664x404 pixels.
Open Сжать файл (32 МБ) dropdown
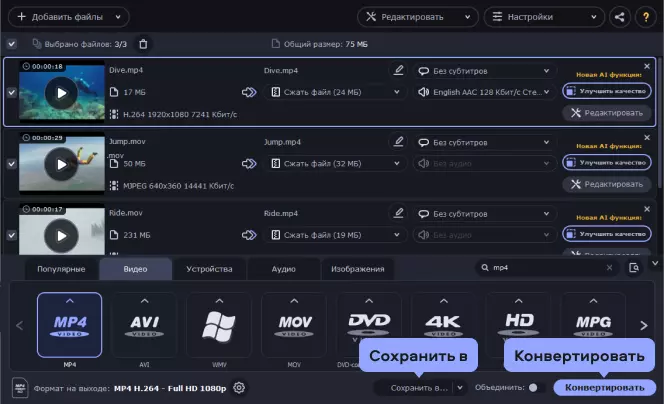coord(335,164)
